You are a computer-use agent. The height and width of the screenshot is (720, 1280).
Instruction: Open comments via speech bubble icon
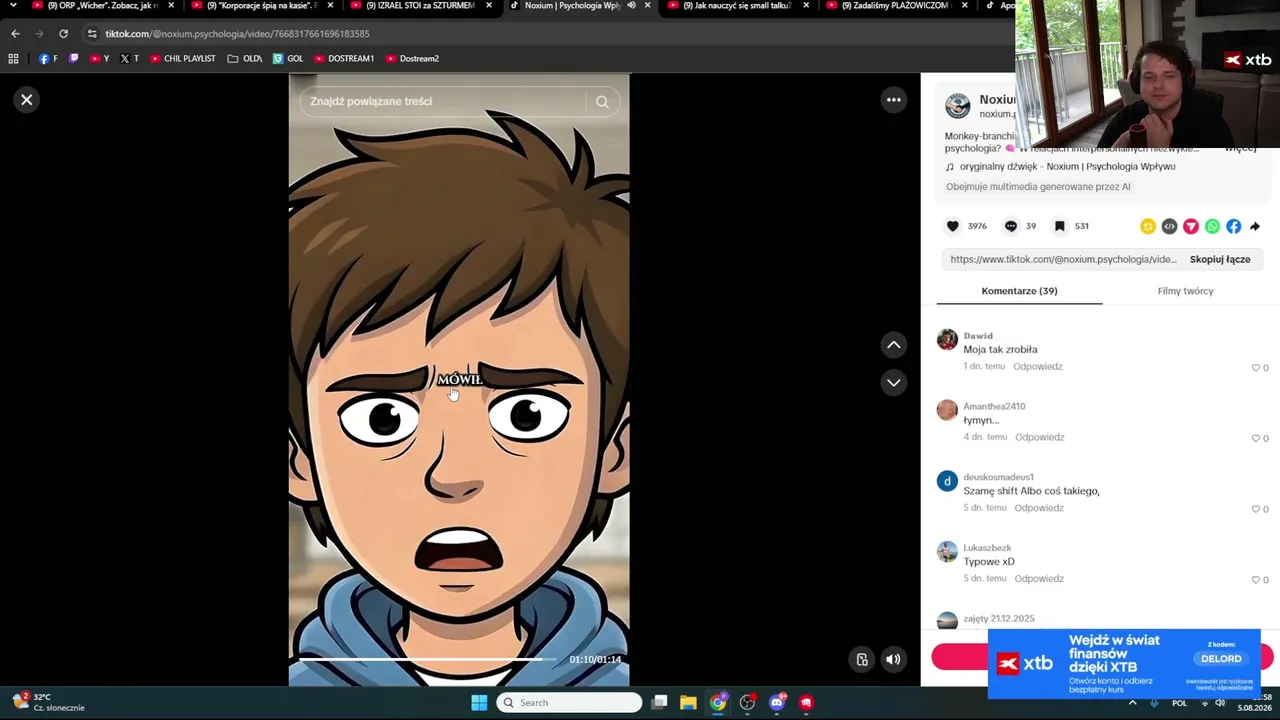tap(1011, 226)
